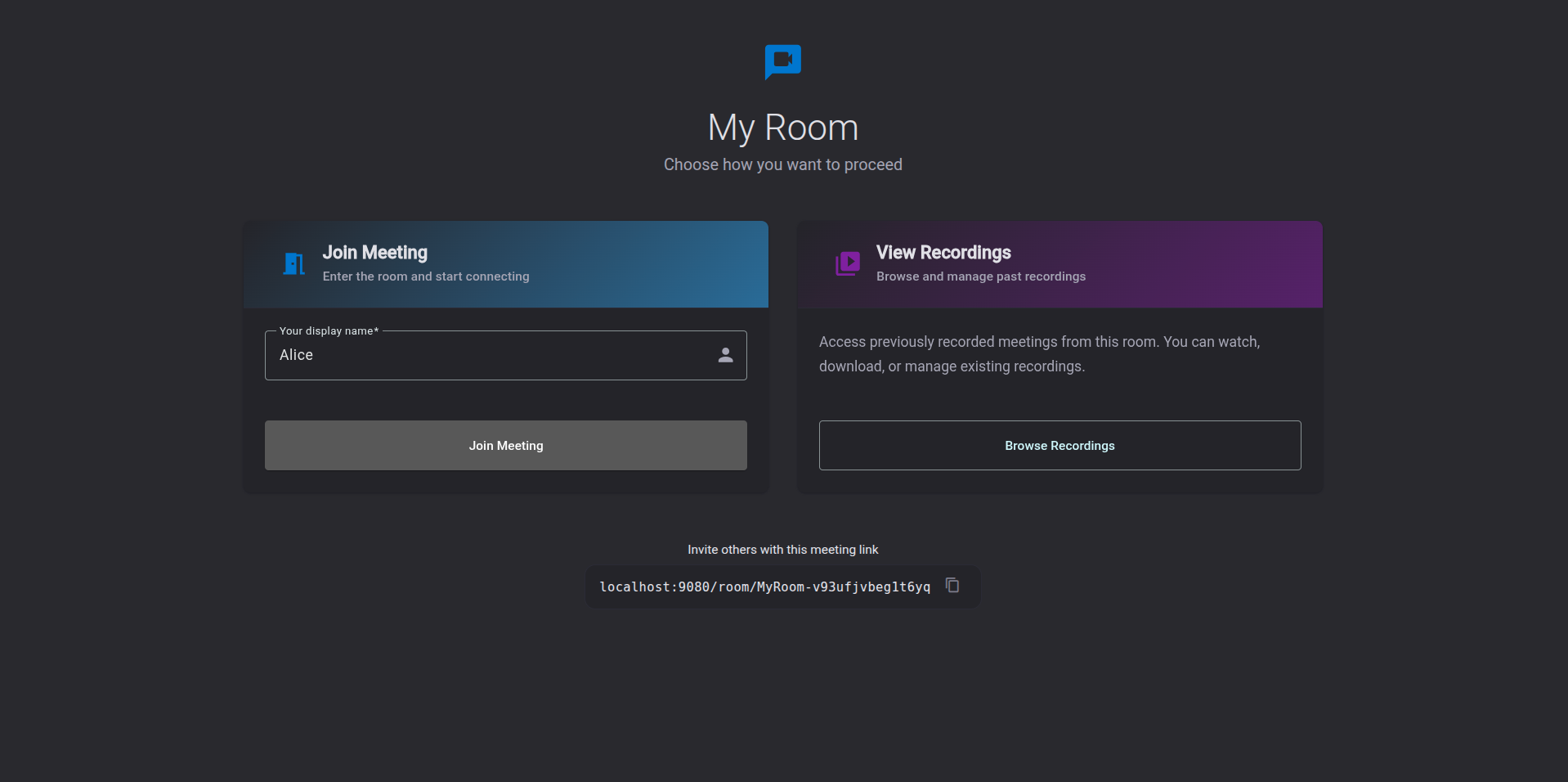Click the name 'Alice' in the text box

(x=296, y=355)
